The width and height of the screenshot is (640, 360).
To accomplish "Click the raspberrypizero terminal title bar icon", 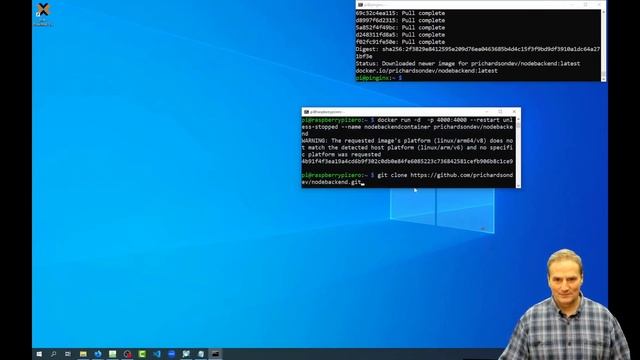I will click(x=306, y=112).
